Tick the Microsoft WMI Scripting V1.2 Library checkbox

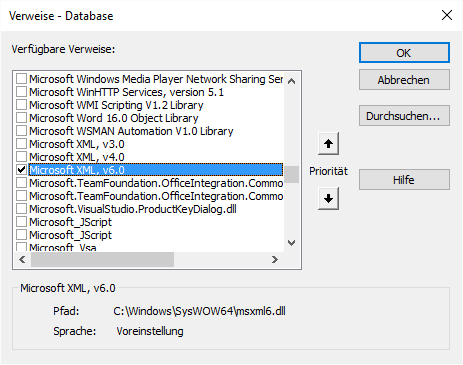pos(22,105)
